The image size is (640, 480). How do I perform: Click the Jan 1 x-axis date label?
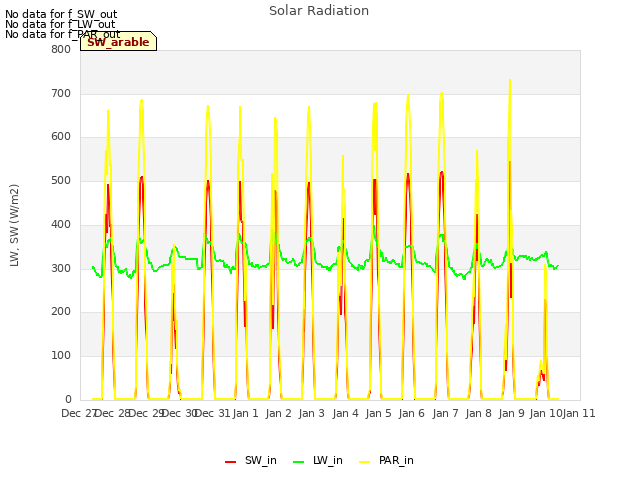click(x=246, y=413)
